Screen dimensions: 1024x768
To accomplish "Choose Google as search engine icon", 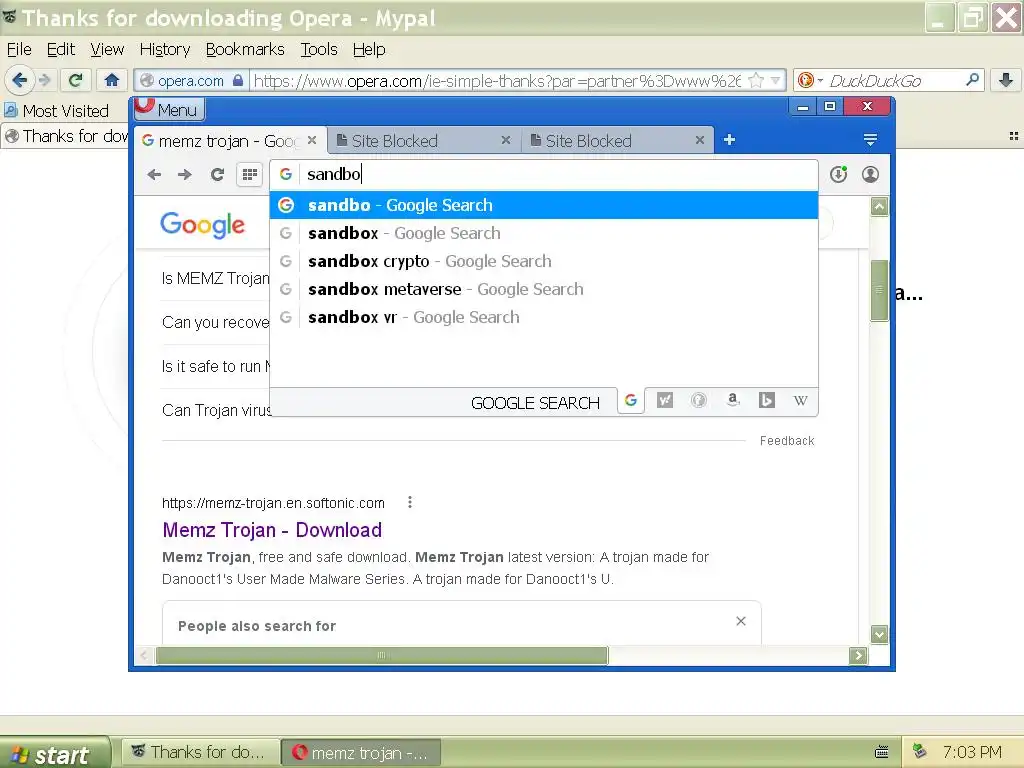I will click(631, 400).
